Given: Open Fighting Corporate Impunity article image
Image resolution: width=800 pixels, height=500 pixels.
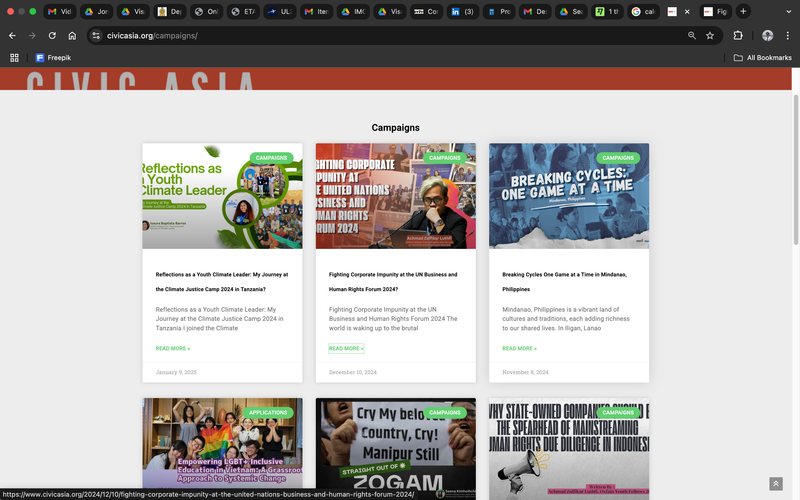Looking at the screenshot, I should [x=395, y=196].
